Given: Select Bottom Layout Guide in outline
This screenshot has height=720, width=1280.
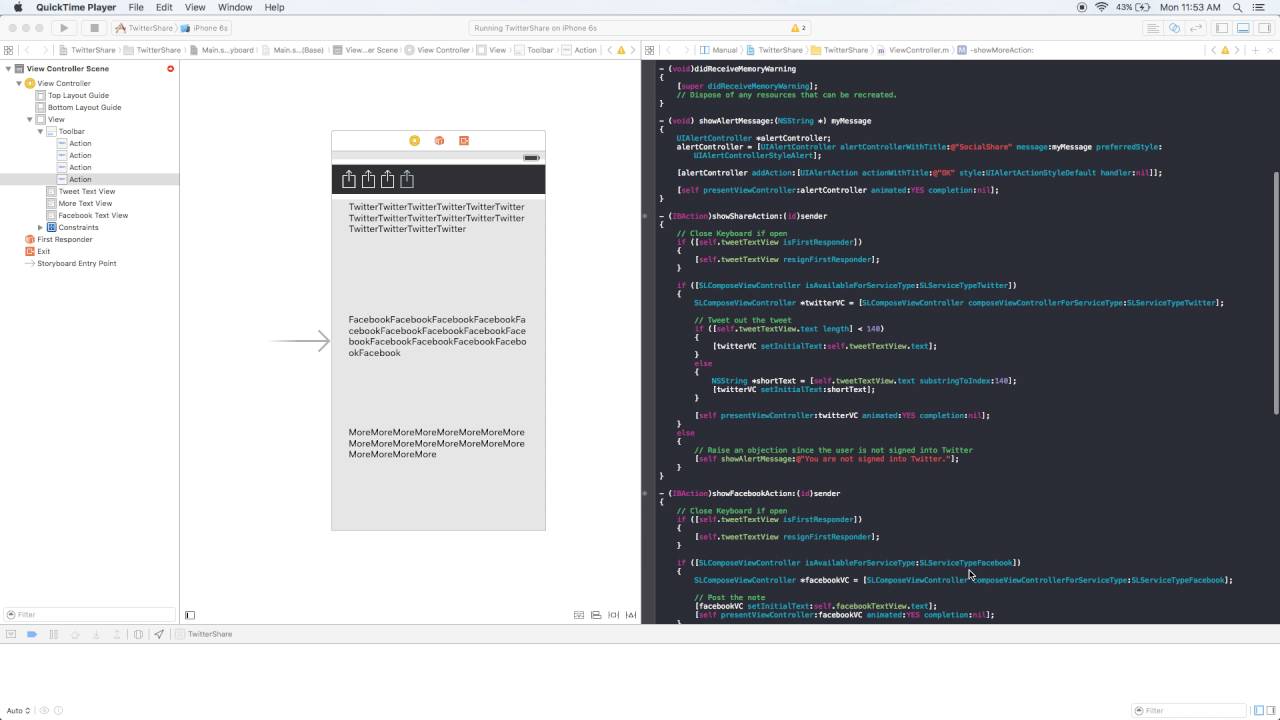Looking at the screenshot, I should 84,107.
